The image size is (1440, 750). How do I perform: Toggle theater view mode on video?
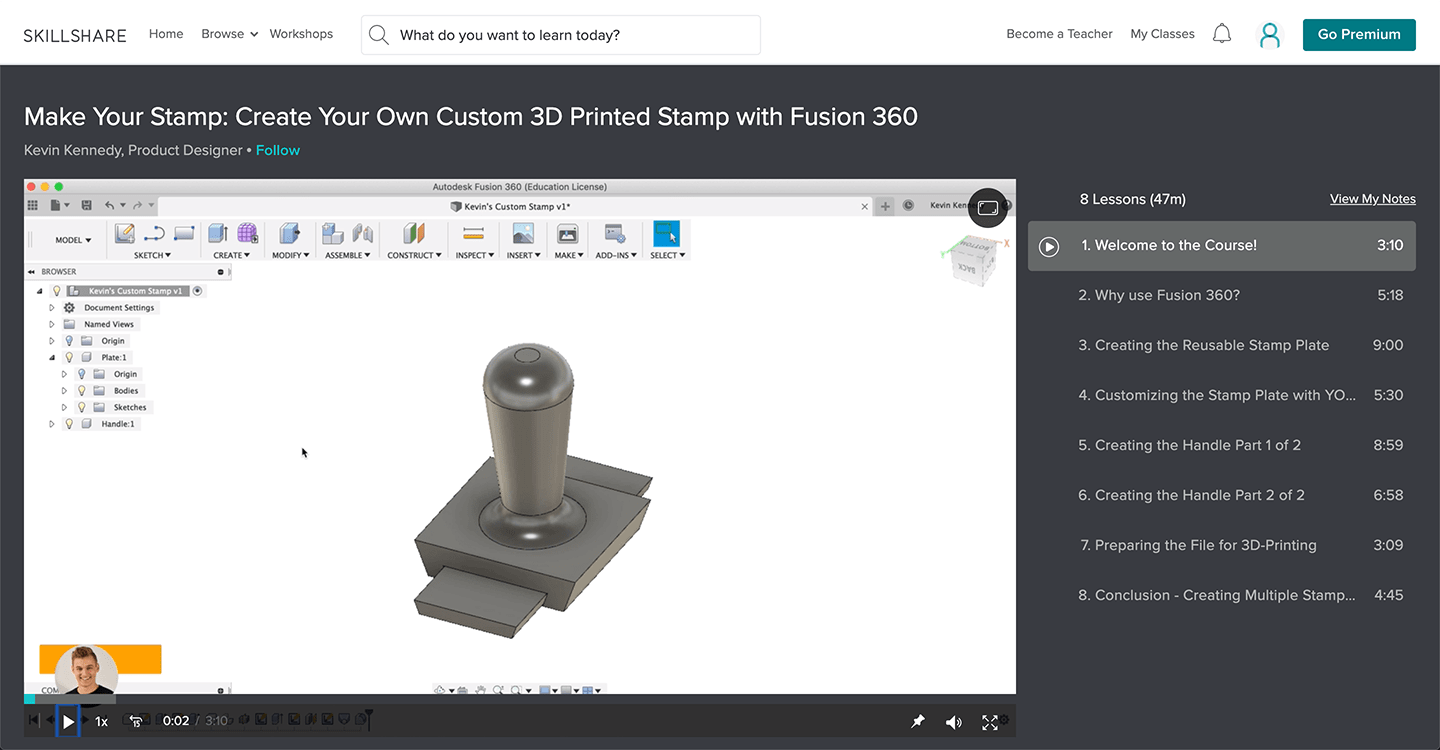(988, 208)
